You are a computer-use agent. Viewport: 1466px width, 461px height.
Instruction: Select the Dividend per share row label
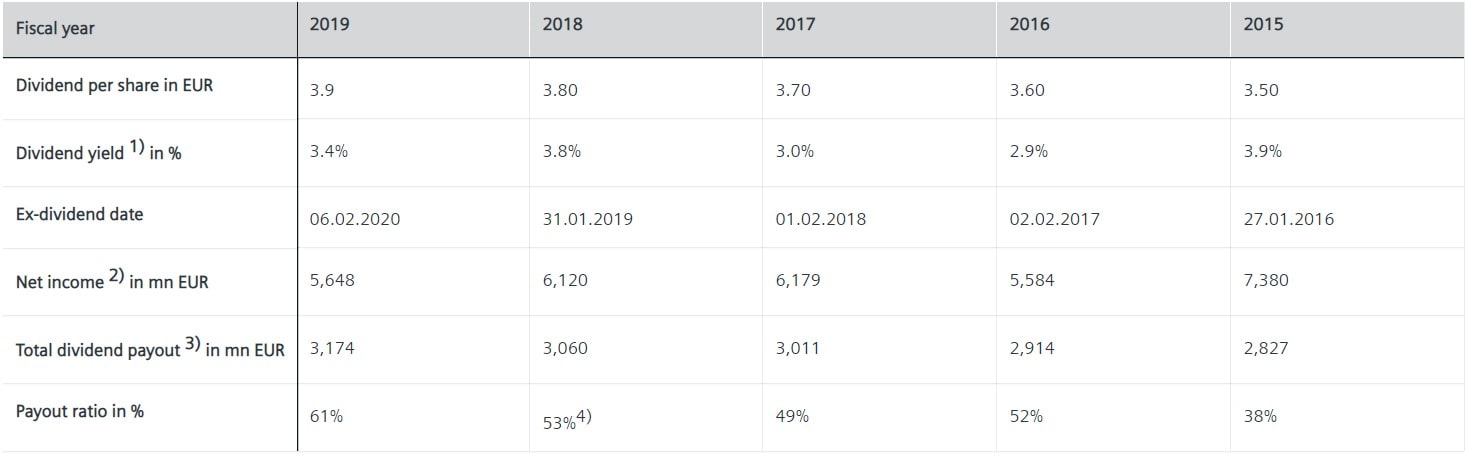tap(114, 85)
